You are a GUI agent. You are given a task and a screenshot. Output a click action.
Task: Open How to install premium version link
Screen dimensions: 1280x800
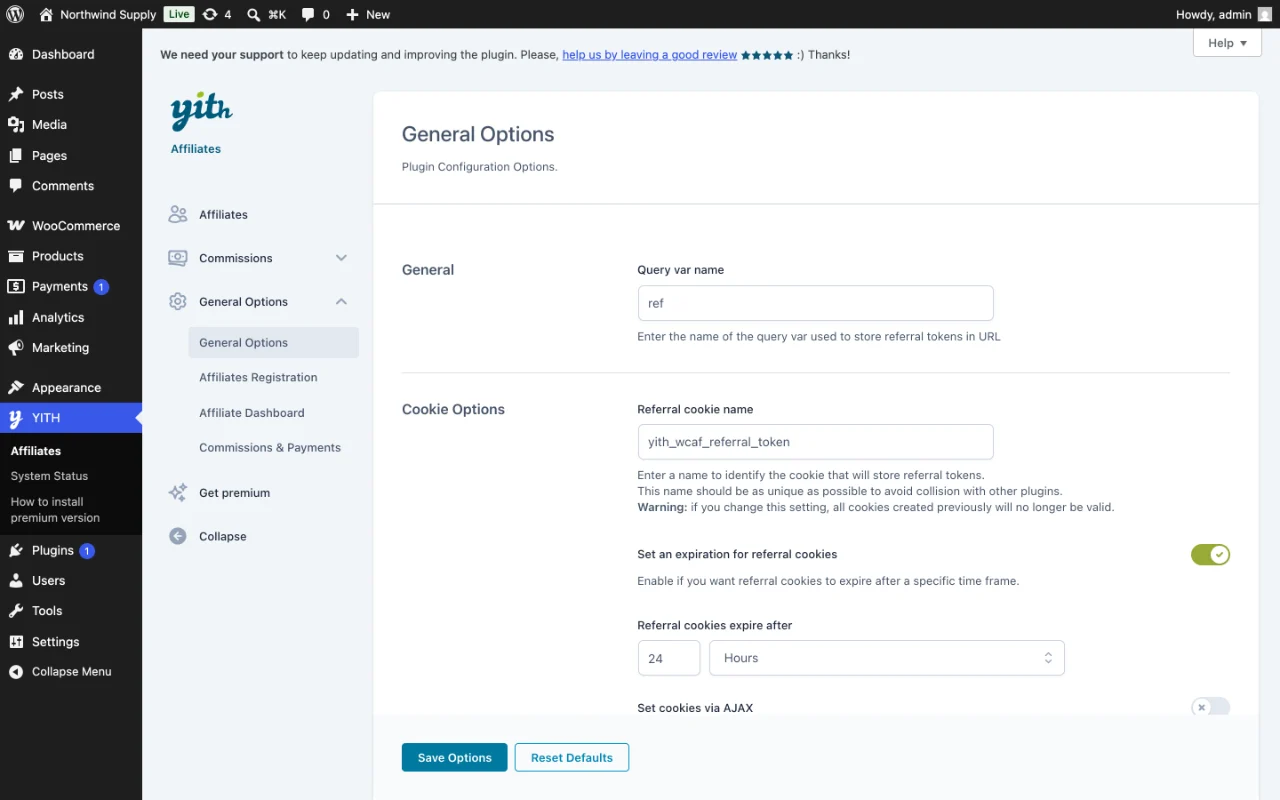click(x=55, y=510)
